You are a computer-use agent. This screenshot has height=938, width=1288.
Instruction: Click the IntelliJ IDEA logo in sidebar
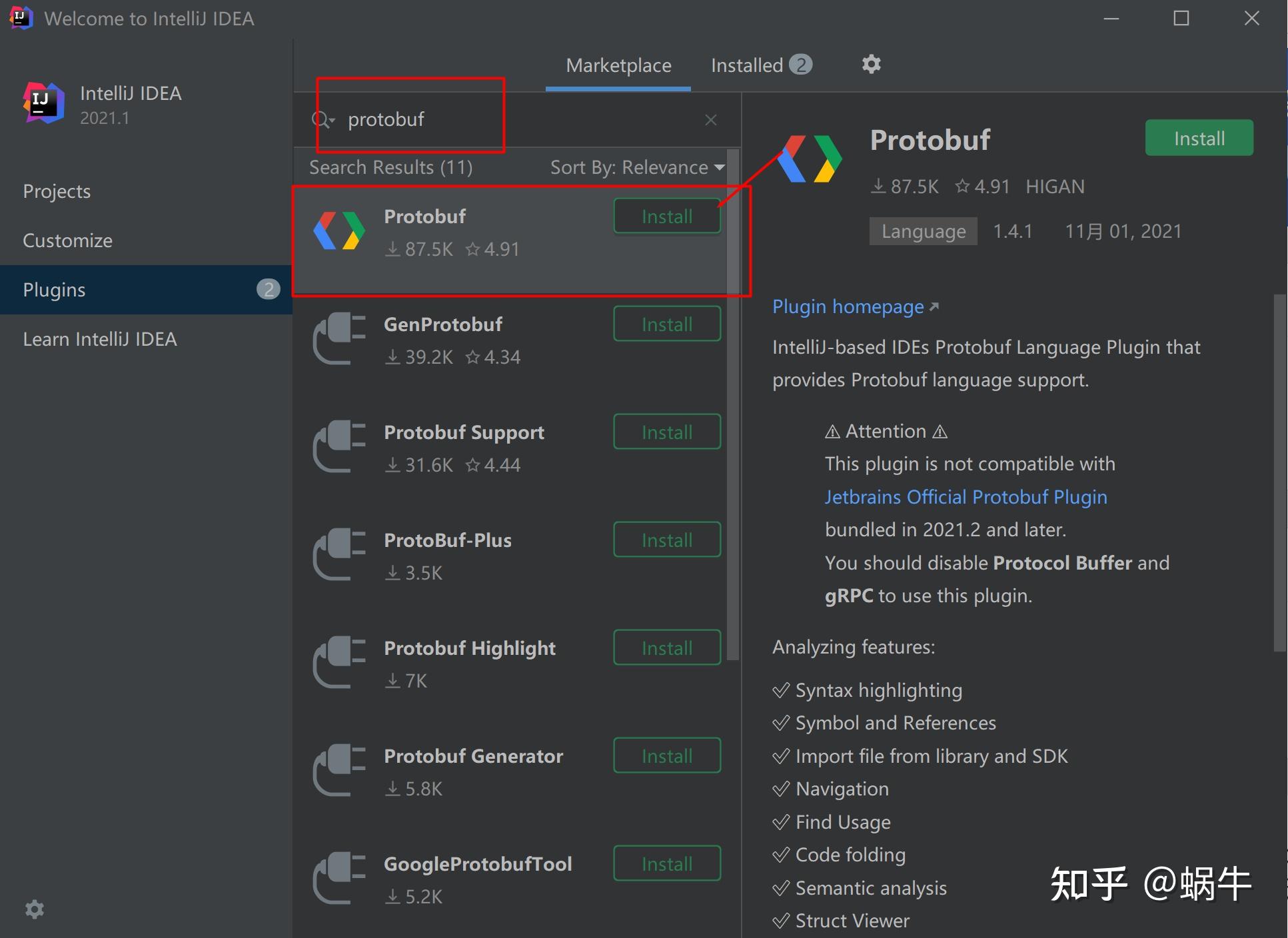pos(44,103)
